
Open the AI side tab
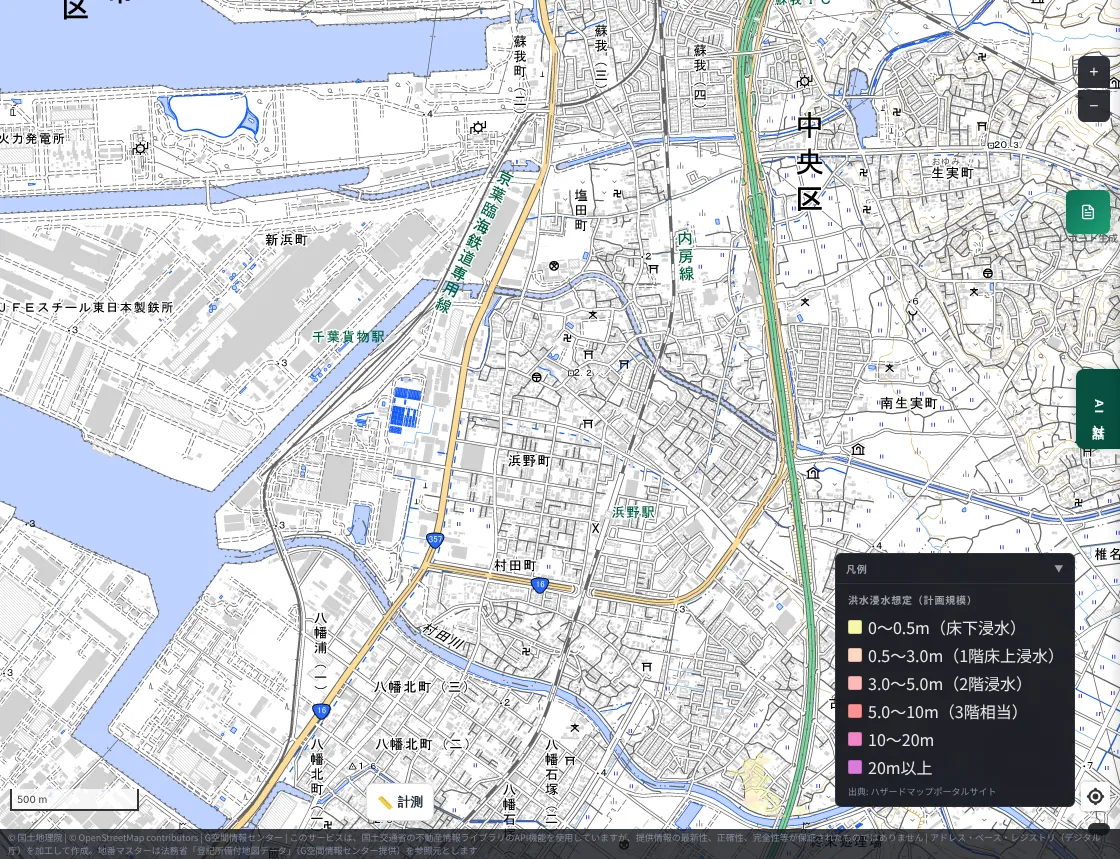pos(1098,409)
